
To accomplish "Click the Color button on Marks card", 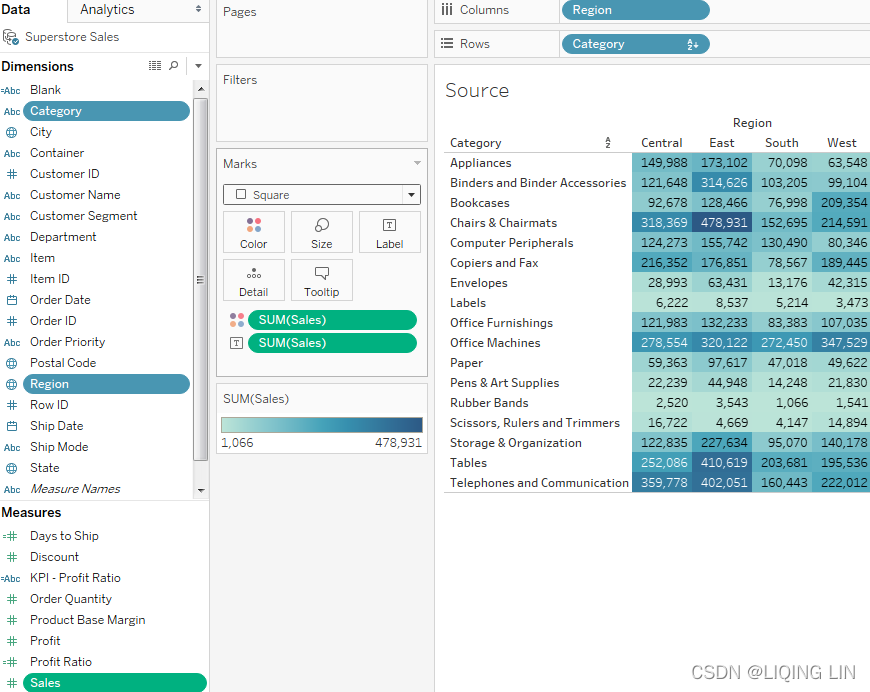I will click(254, 232).
